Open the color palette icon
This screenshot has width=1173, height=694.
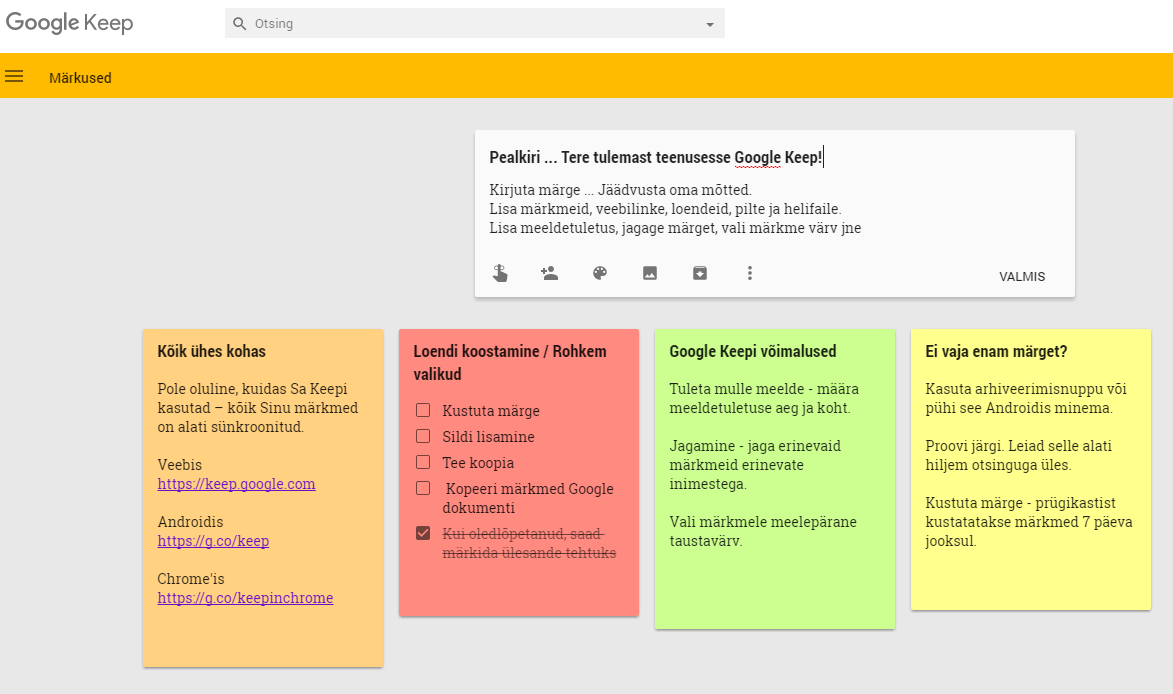[600, 273]
